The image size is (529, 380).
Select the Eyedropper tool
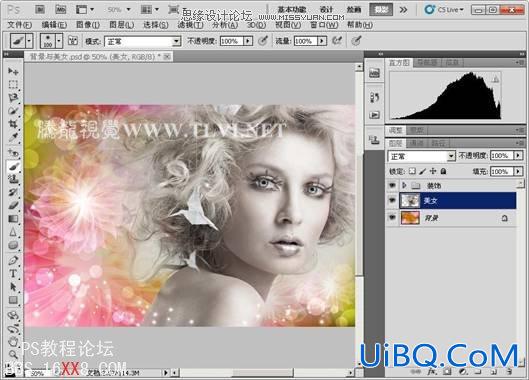coord(13,137)
